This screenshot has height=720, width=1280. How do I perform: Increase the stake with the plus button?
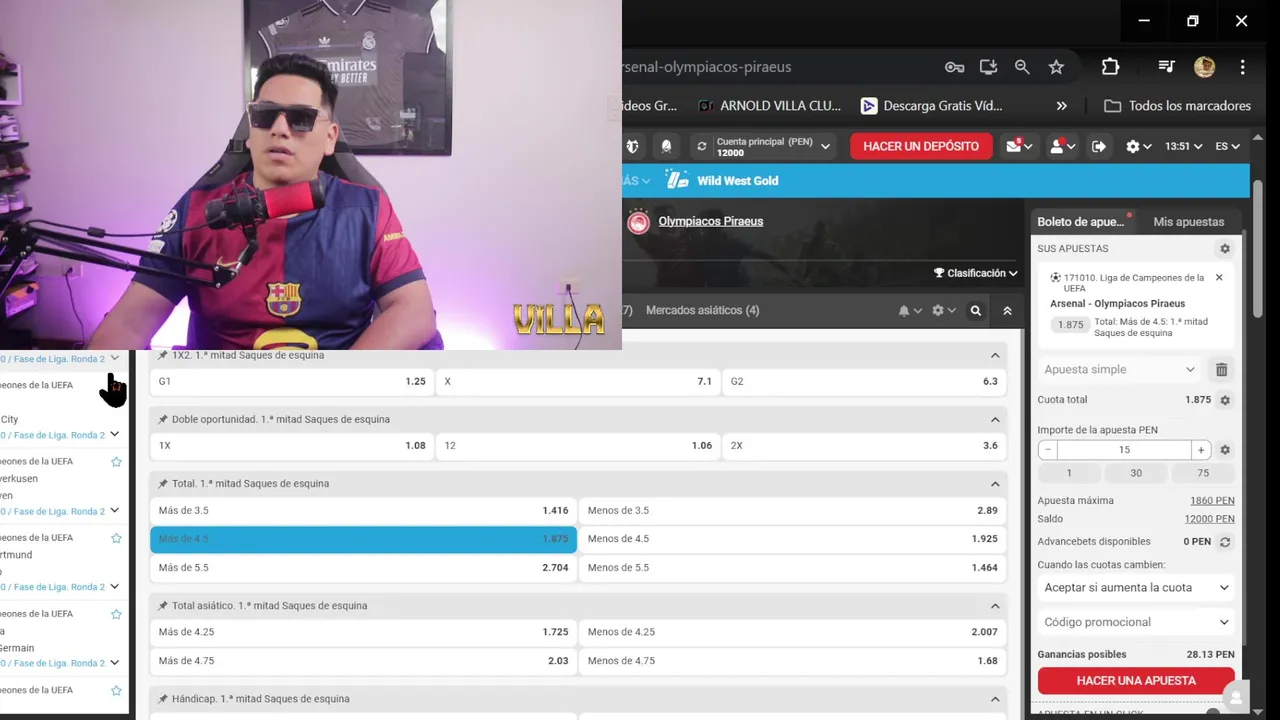pyautogui.click(x=1201, y=450)
